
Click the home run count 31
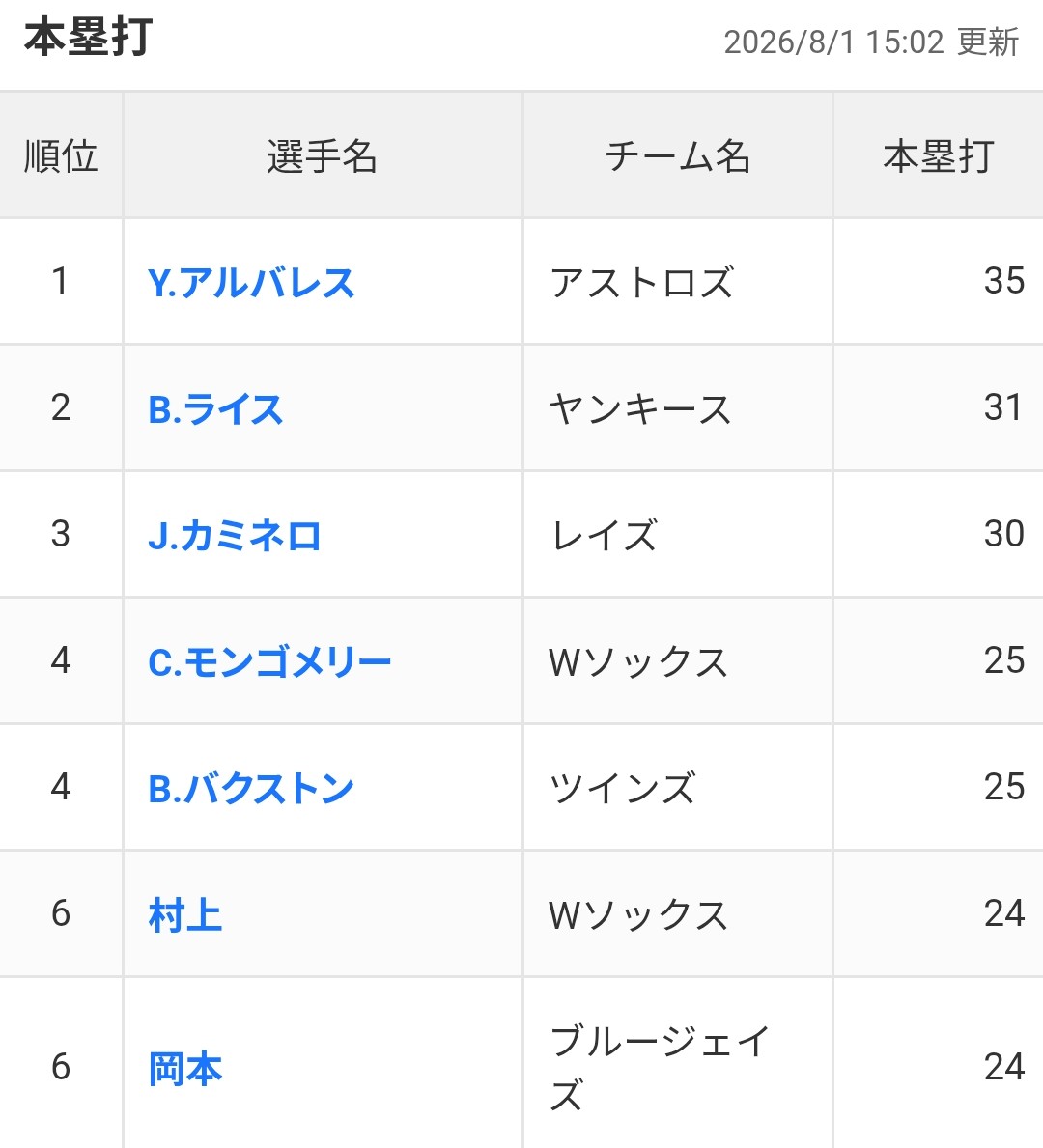1002,407
